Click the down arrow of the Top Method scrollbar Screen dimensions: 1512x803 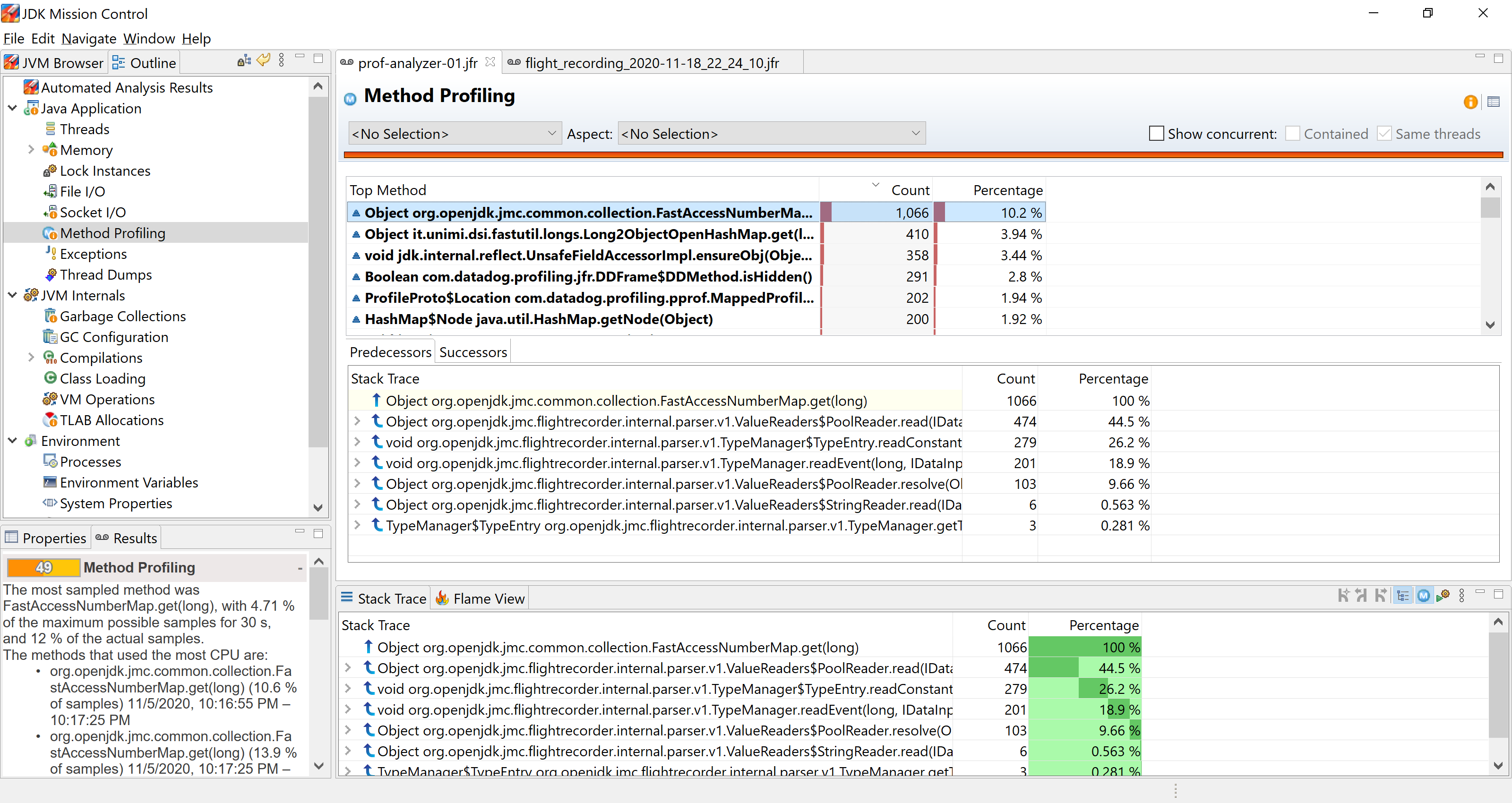pos(1490,325)
